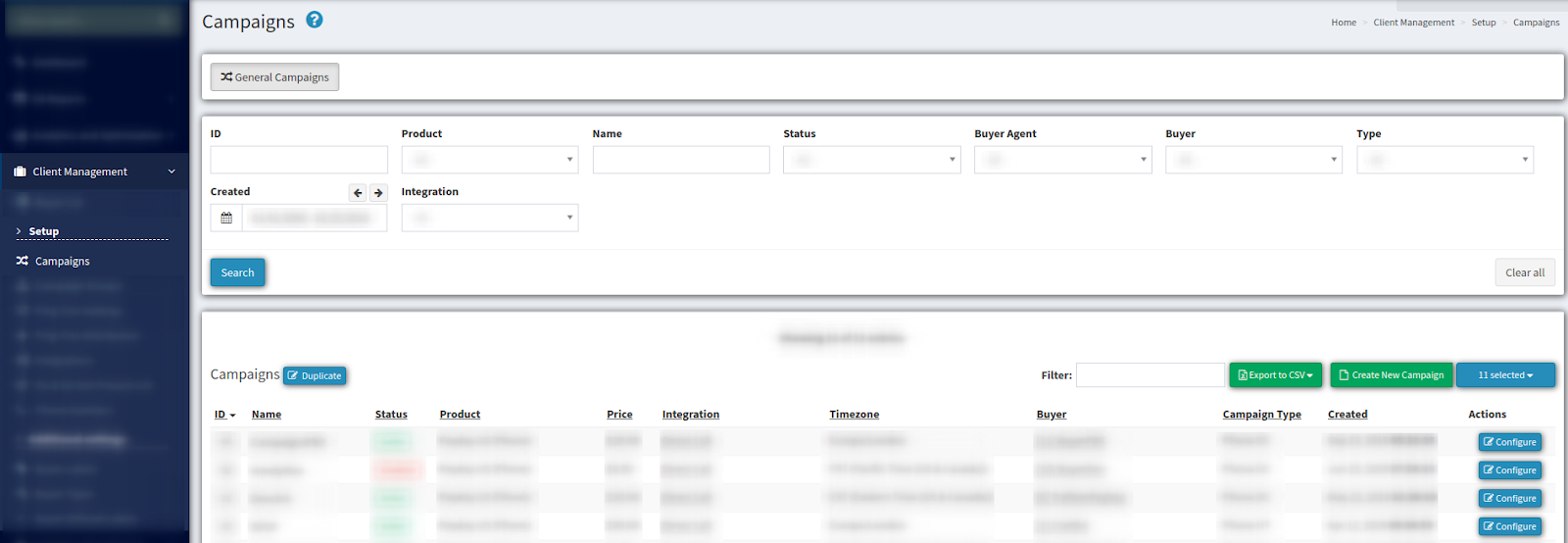
Task: Click the General Campaigns button
Action: (x=274, y=77)
